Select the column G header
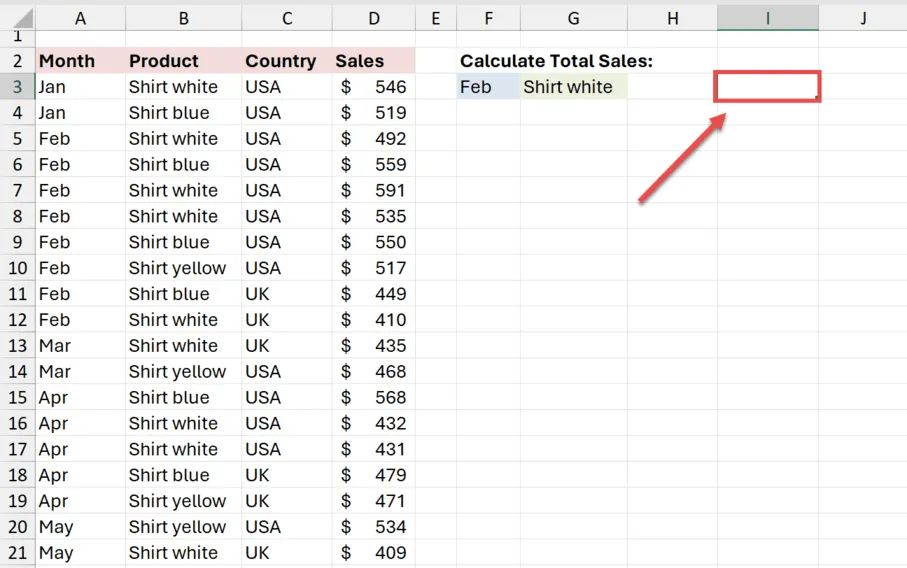Image resolution: width=907 pixels, height=568 pixels. click(573, 18)
